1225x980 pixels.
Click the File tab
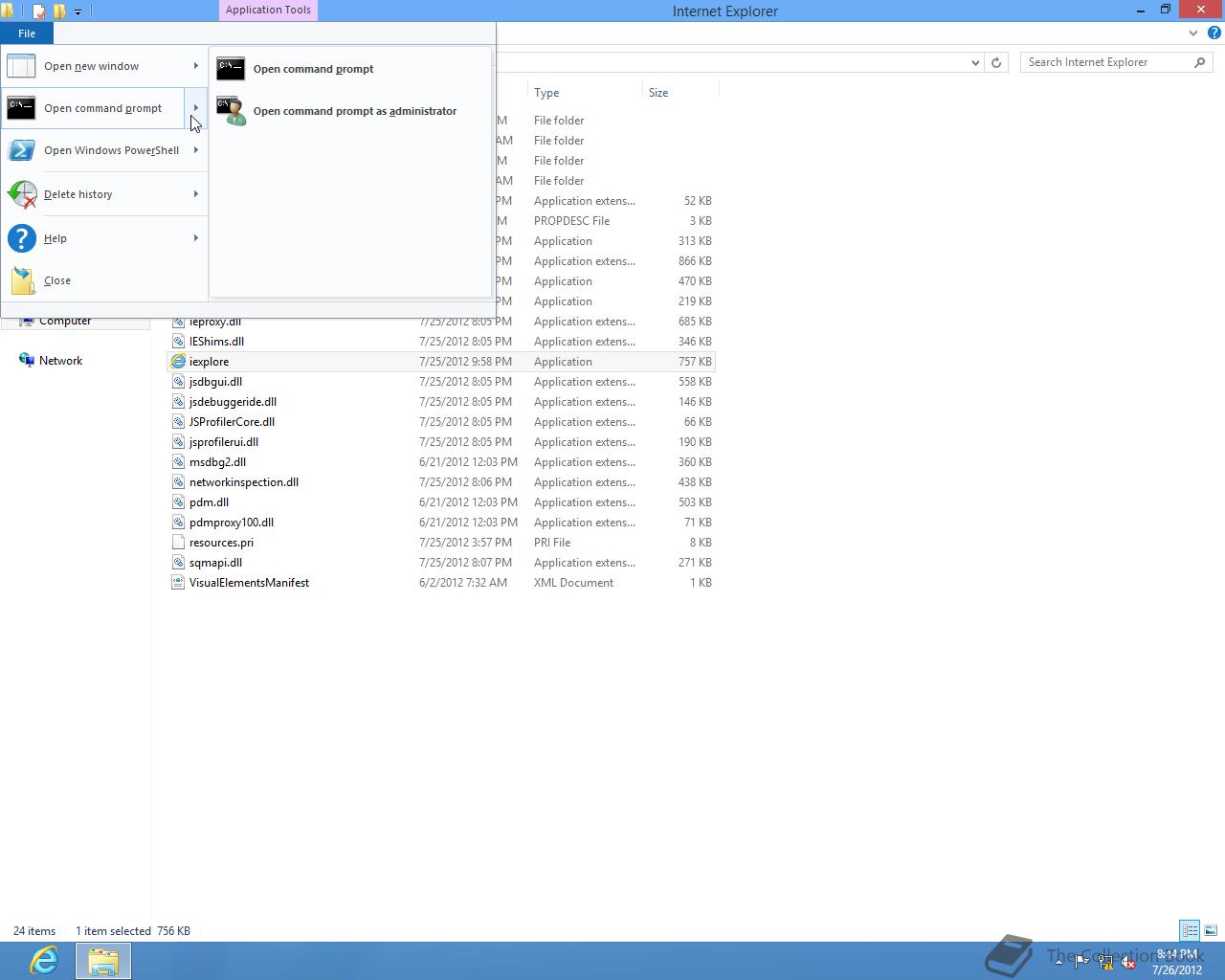pyautogui.click(x=27, y=33)
